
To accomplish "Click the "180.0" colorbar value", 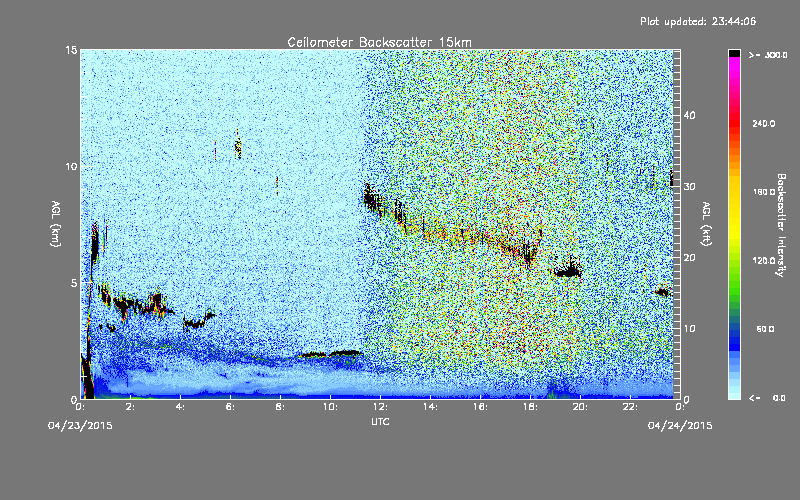I will click(x=764, y=192).
